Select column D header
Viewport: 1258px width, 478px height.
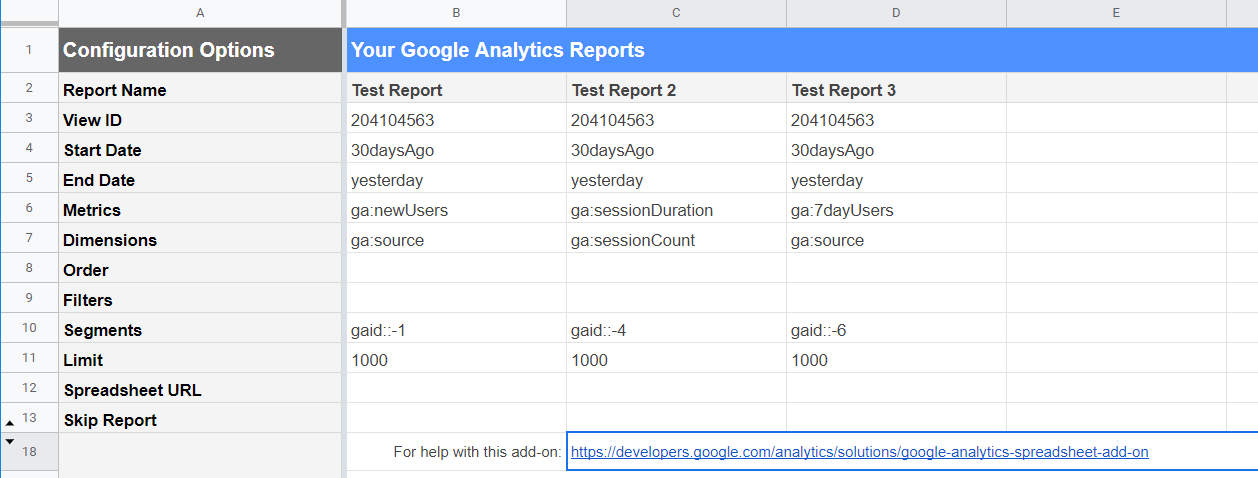point(896,13)
